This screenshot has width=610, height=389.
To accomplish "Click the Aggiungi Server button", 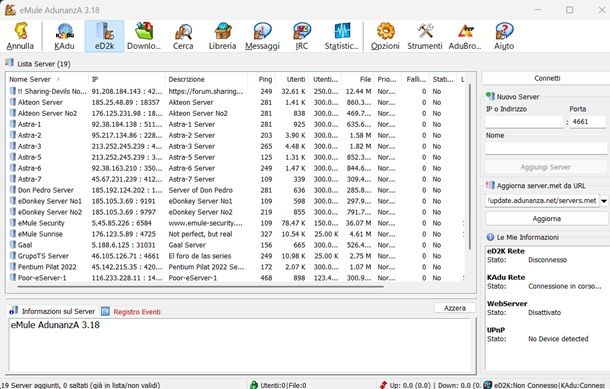I will [x=545, y=167].
